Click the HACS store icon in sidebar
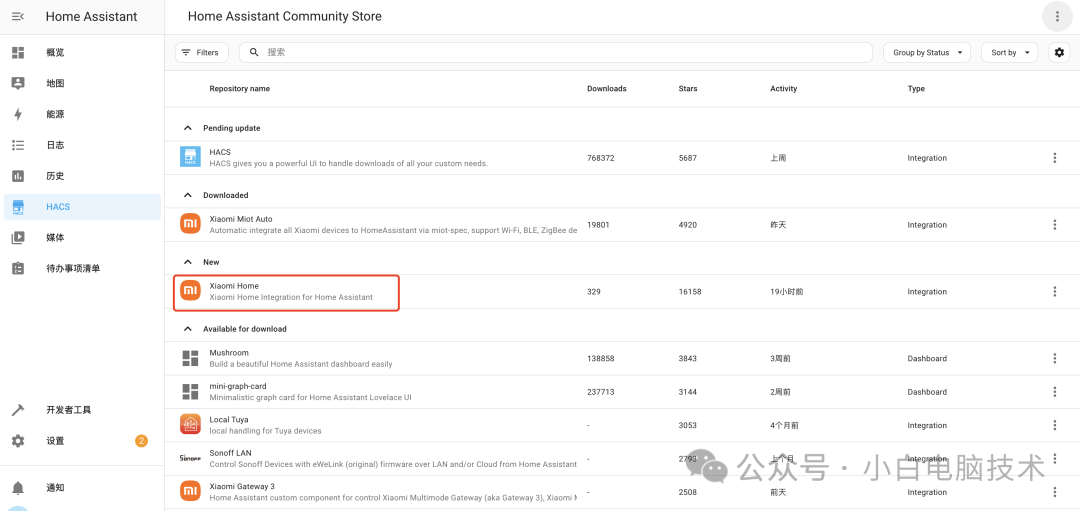Screen dimensions: 1080x511 [18, 207]
